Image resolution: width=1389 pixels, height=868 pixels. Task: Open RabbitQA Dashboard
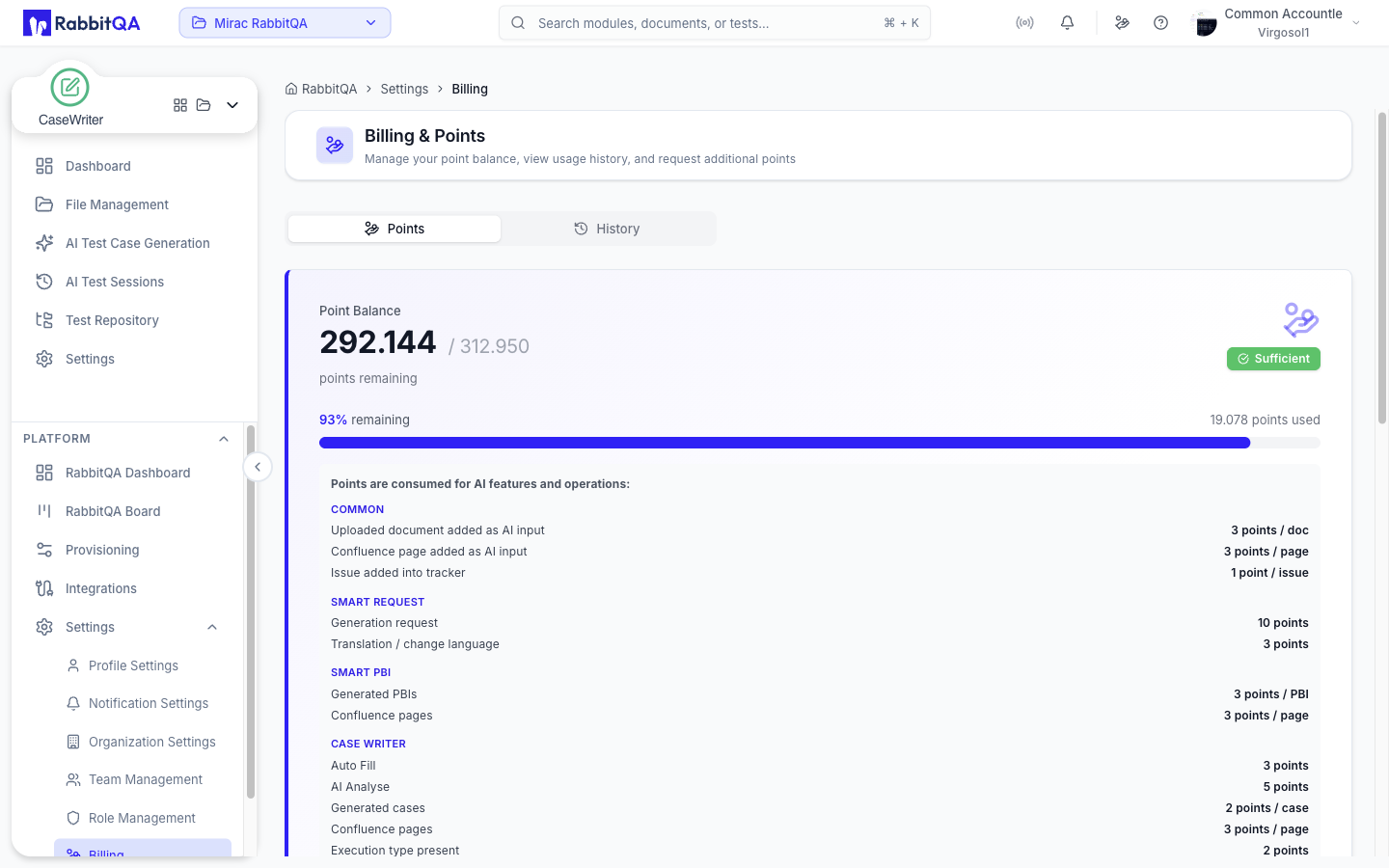[x=127, y=473]
